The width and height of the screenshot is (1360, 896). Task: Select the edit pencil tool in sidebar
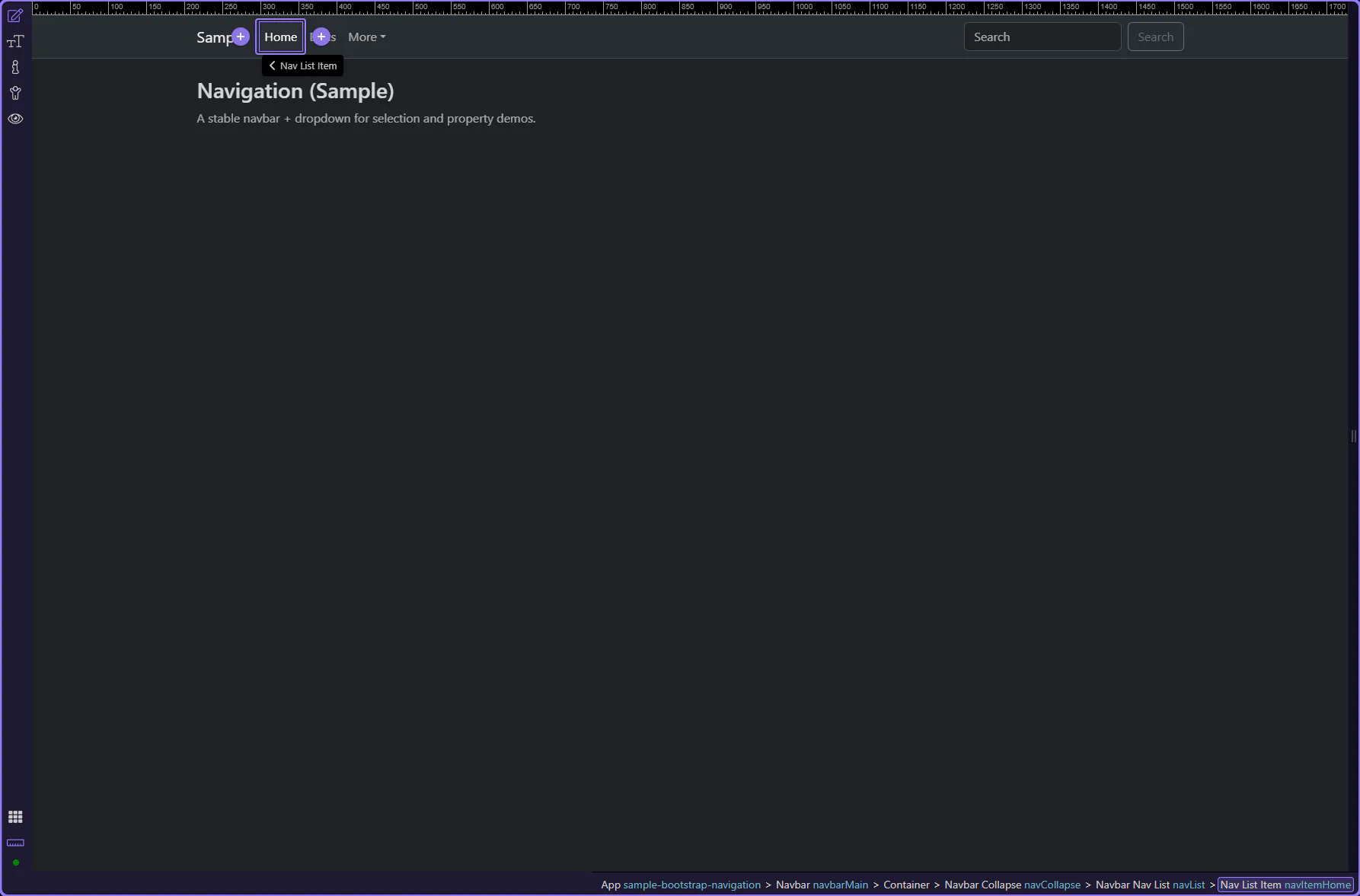coord(15,16)
